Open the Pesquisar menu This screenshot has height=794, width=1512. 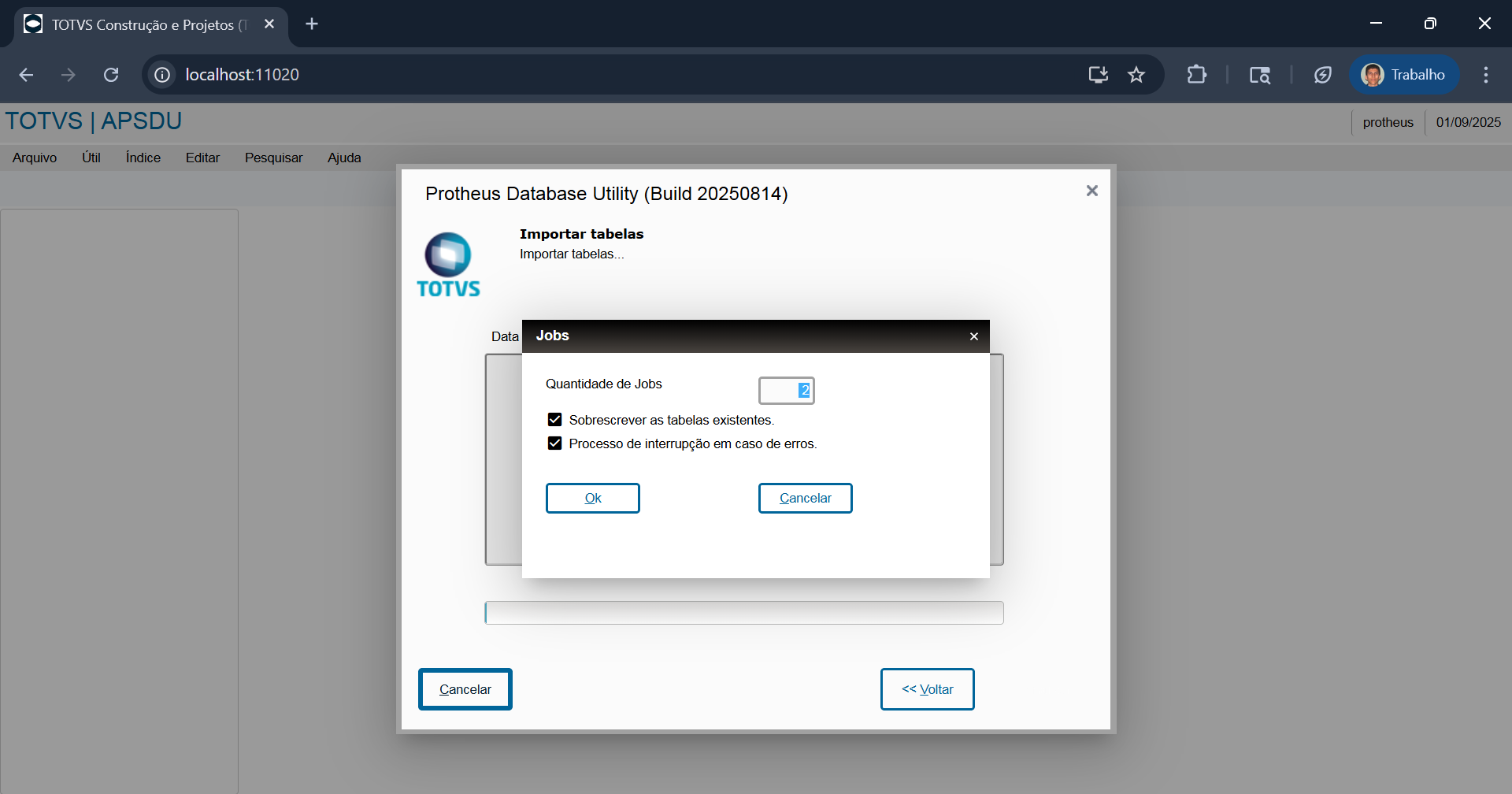tap(273, 158)
